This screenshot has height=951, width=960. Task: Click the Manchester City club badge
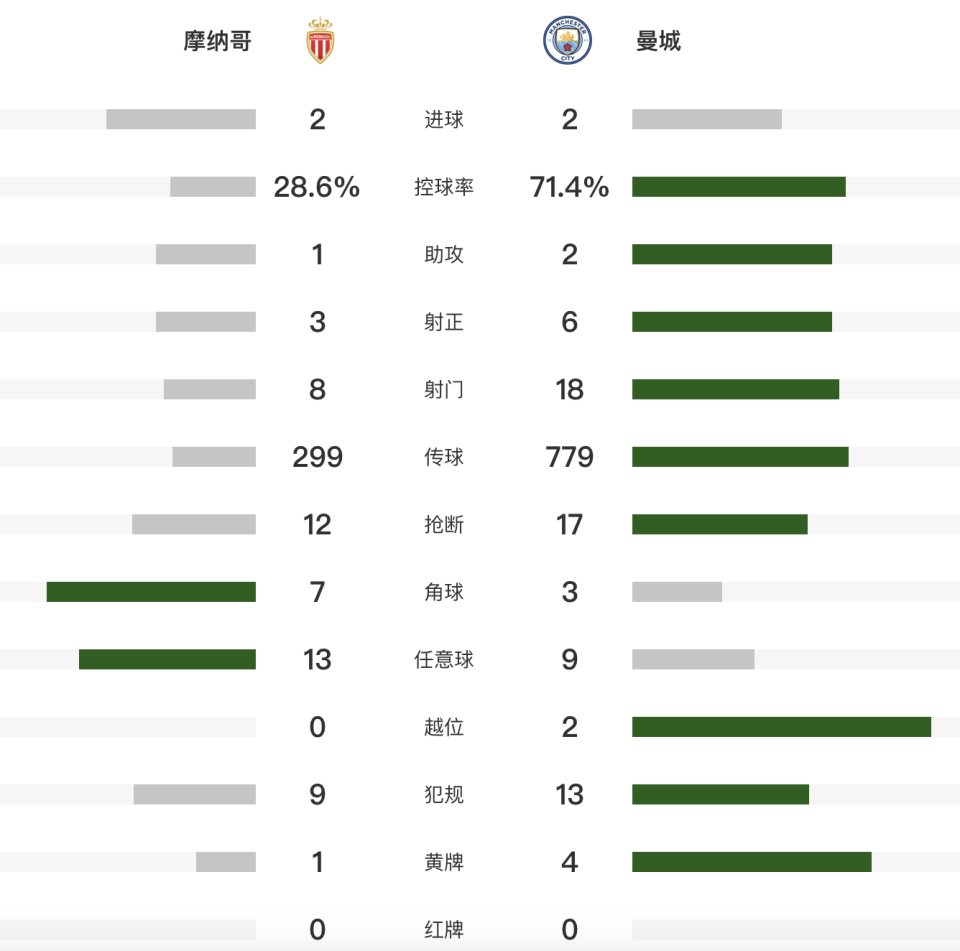coord(568,41)
